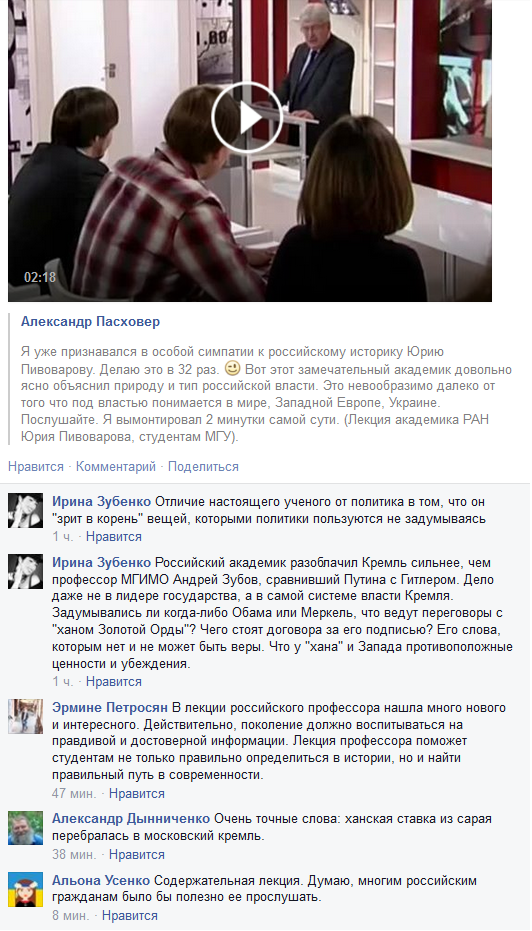Open Александр Дынниченко's profile picture

(26, 828)
